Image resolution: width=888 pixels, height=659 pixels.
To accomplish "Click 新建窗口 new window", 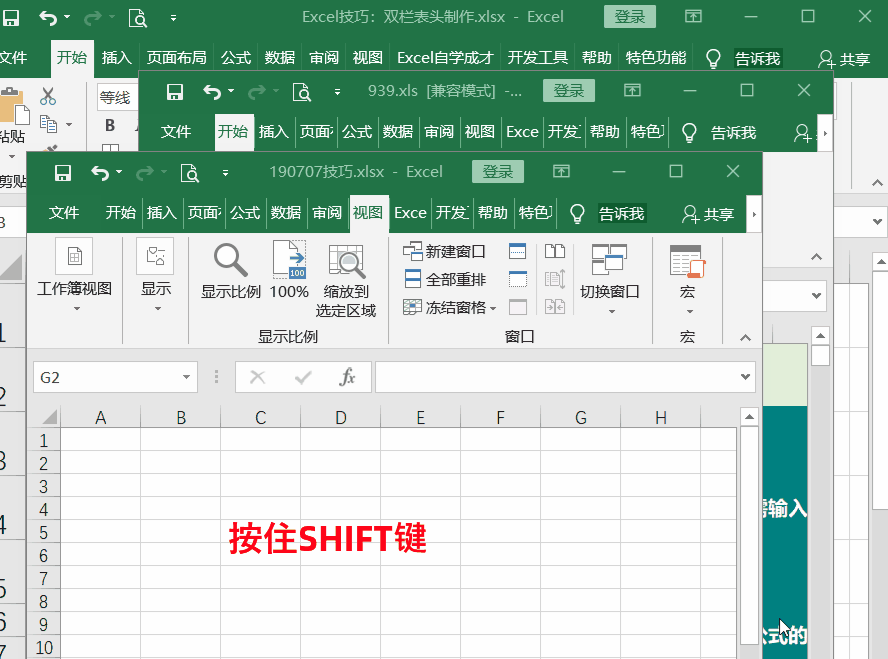I will pyautogui.click(x=444, y=251).
